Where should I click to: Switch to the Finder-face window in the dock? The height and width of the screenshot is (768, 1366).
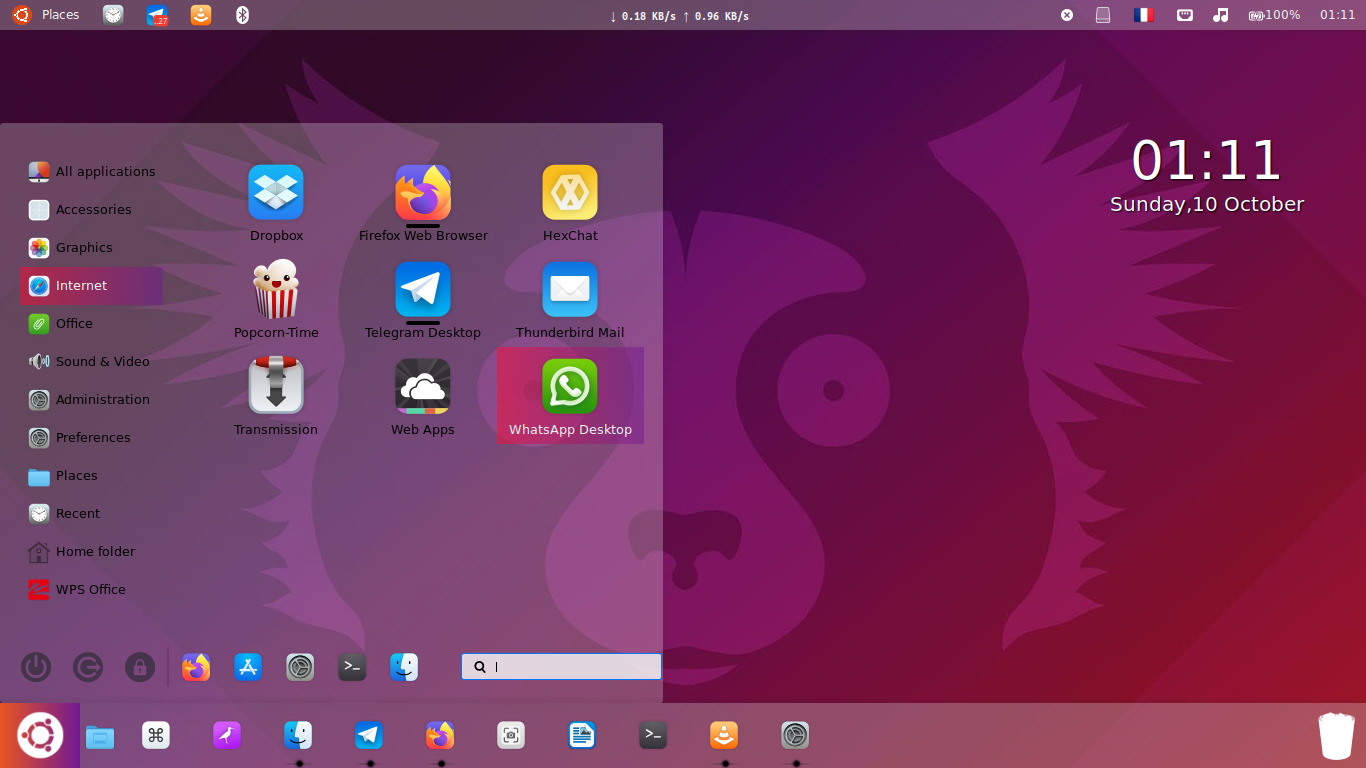298,736
